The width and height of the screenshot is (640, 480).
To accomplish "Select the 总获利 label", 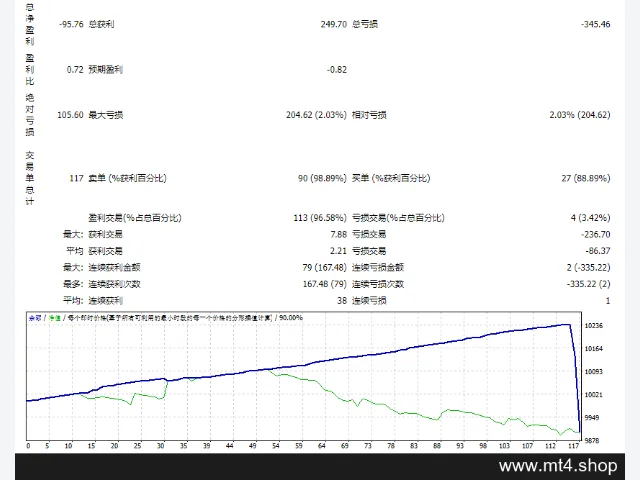I will tap(101, 24).
